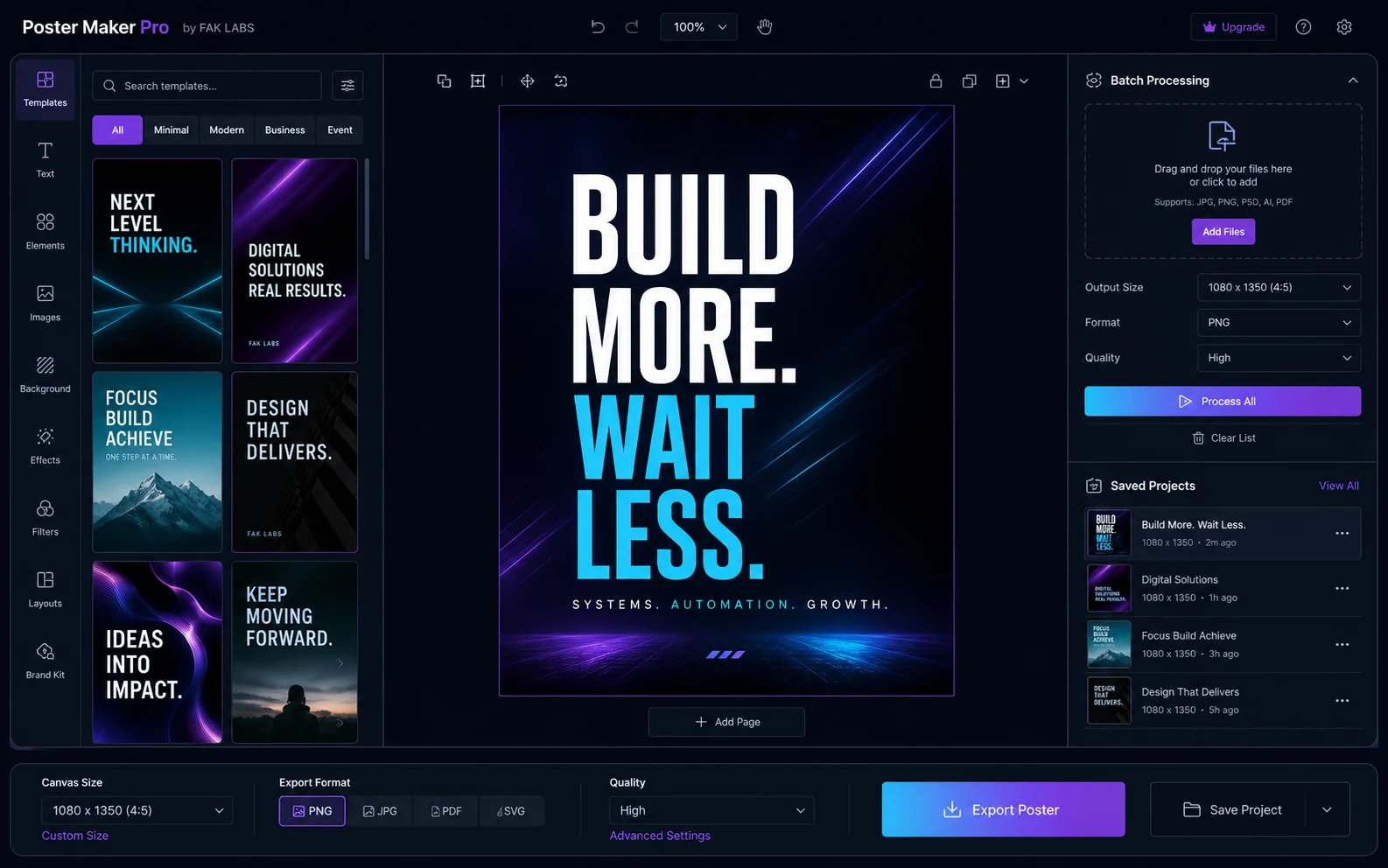This screenshot has height=868, width=1388.
Task: Select the Business templates tab
Action: click(285, 130)
